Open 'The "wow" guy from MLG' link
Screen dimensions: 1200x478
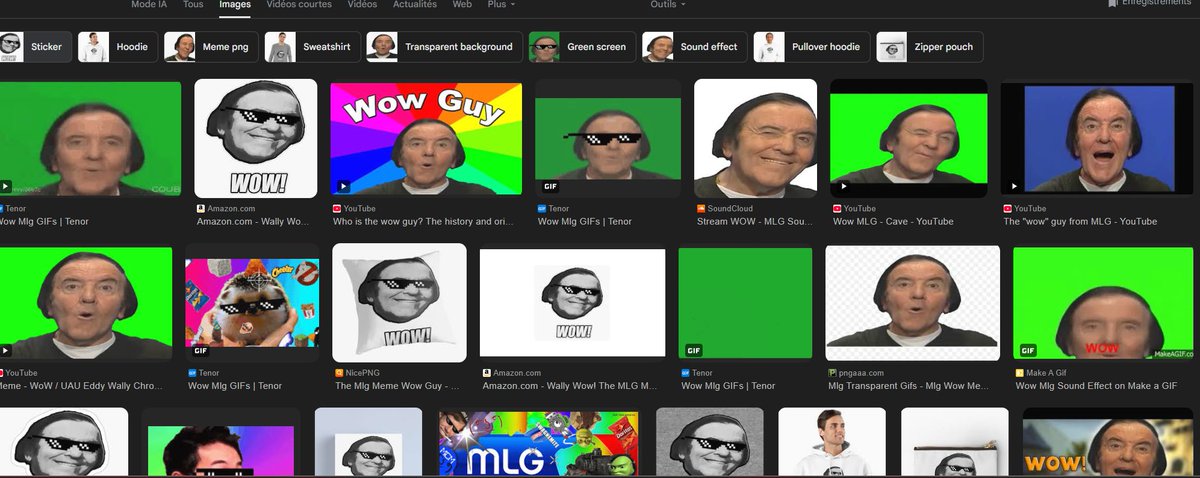pyautogui.click(x=1080, y=221)
